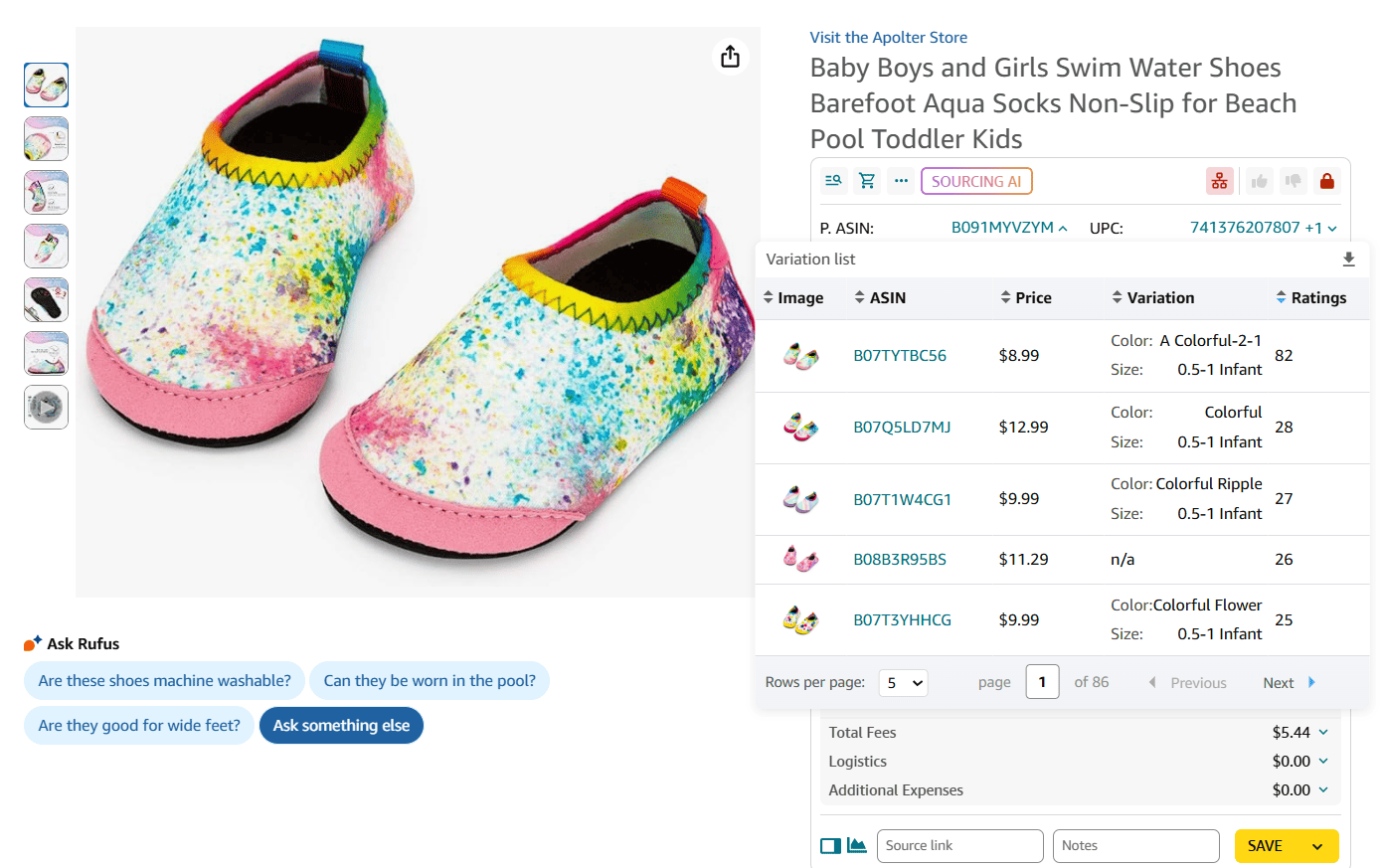Viewport: 1384px width, 868px height.
Task: Click the SOURCING AI button
Action: (976, 181)
